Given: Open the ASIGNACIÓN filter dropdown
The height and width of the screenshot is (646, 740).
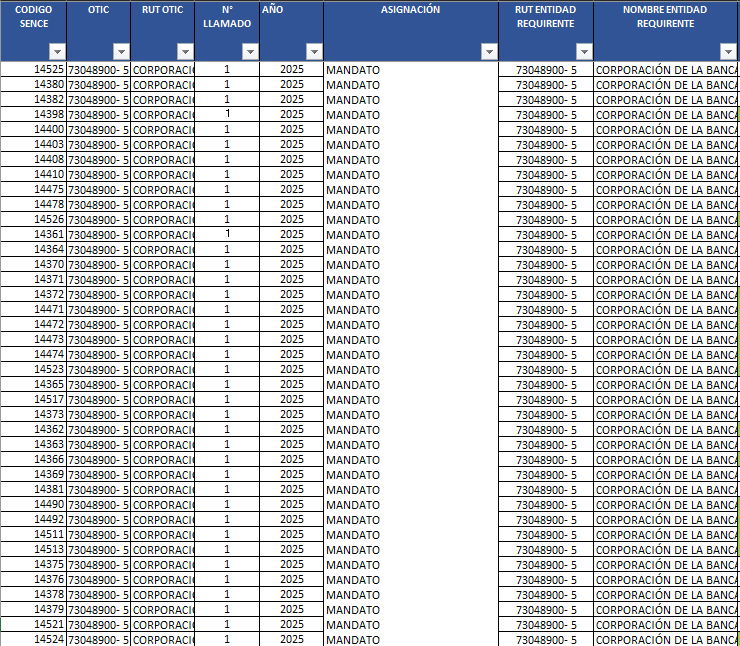Looking at the screenshot, I should (489, 51).
